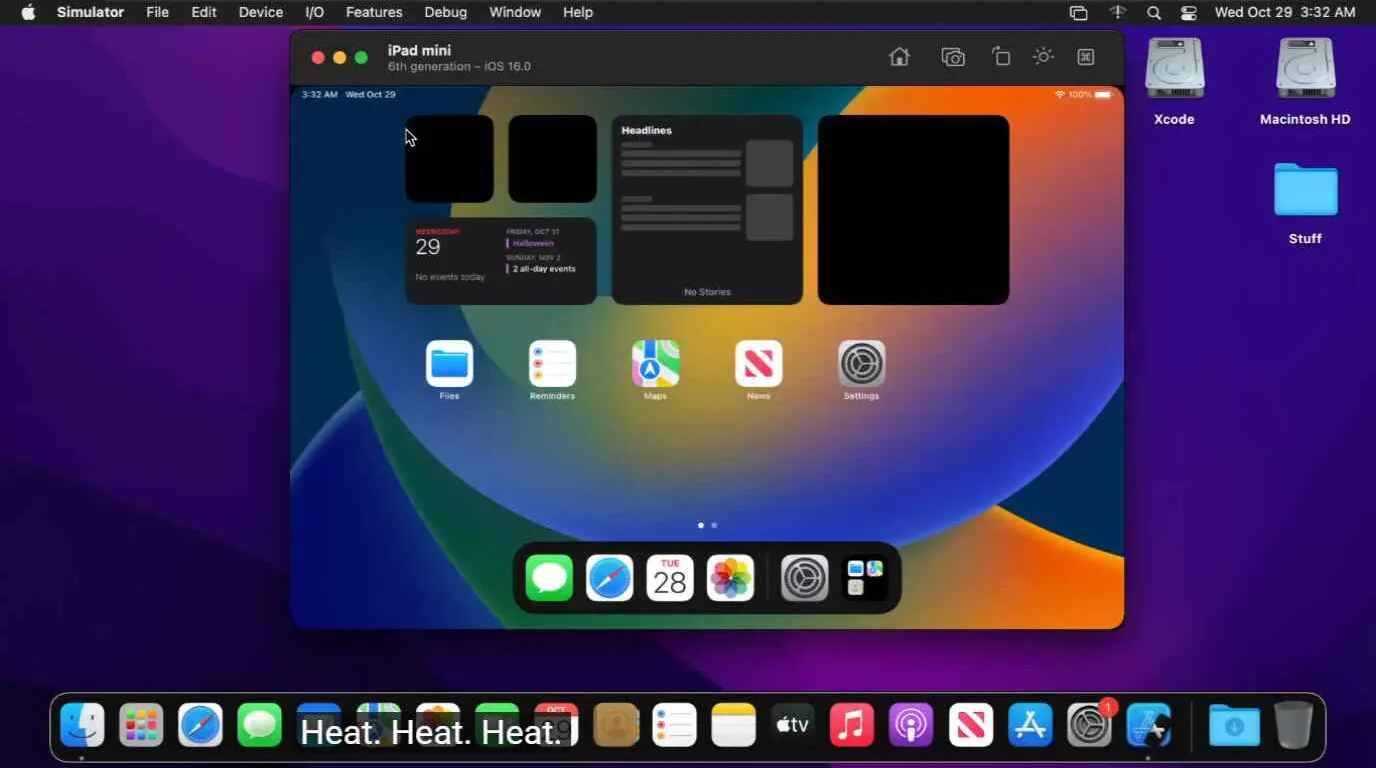Viewport: 1376px width, 768px height.
Task: Click the Simulator app icon in macOS Dock
Action: point(1148,725)
